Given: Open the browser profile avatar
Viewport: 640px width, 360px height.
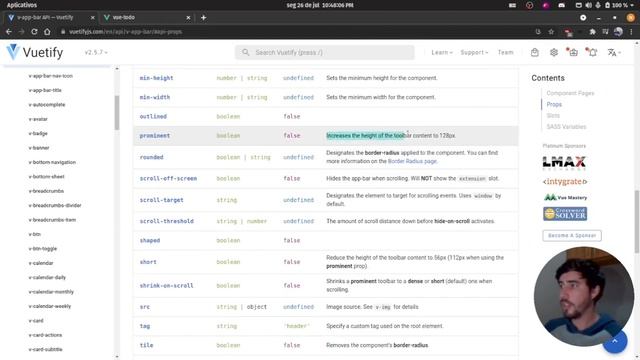Looking at the screenshot, I should click(x=618, y=31).
